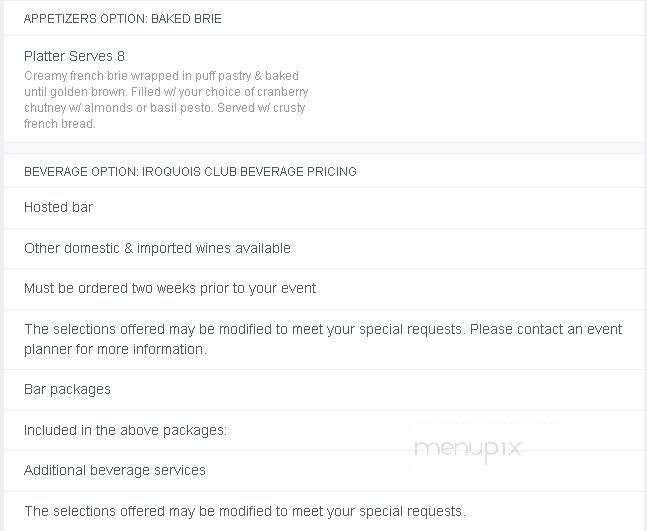Screen dimensions: 647x531
Task: Click the 'french bread.' description ending
Action: click(60, 123)
